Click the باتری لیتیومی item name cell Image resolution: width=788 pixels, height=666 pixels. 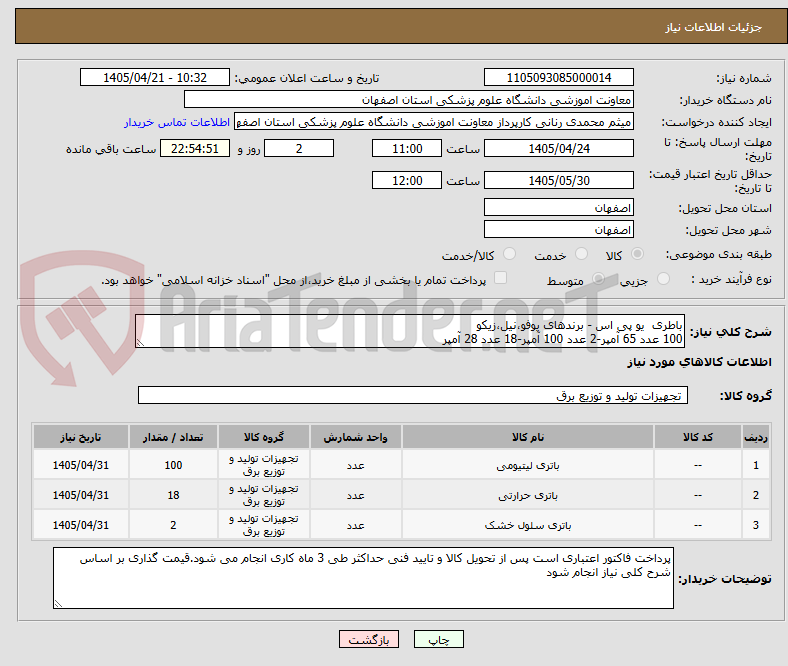tap(528, 465)
